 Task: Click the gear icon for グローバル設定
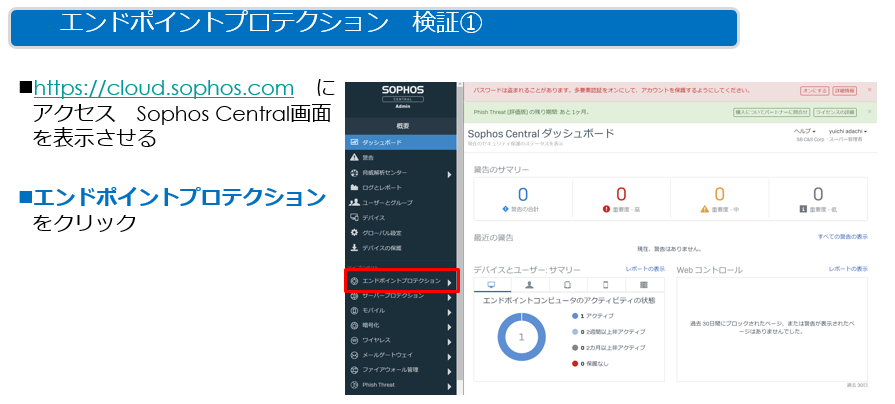[x=354, y=233]
